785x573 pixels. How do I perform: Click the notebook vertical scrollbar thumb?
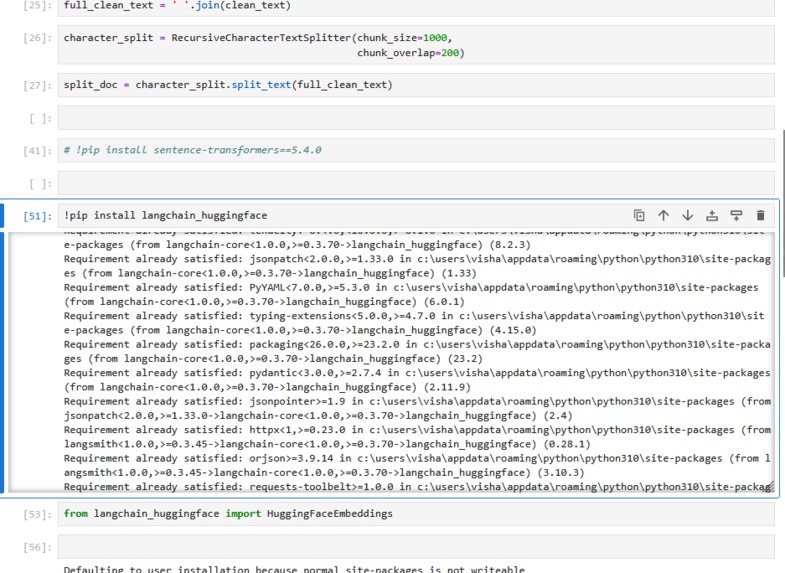click(x=782, y=203)
